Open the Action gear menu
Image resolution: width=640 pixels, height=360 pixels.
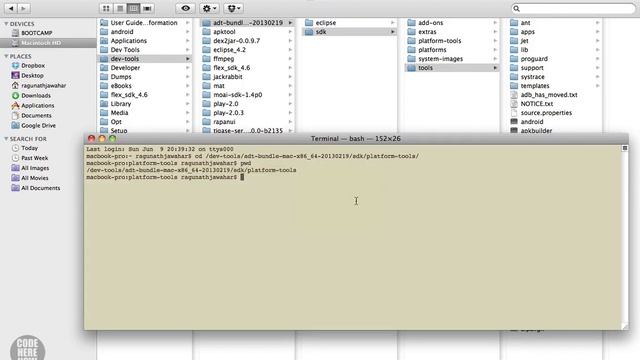point(209,8)
